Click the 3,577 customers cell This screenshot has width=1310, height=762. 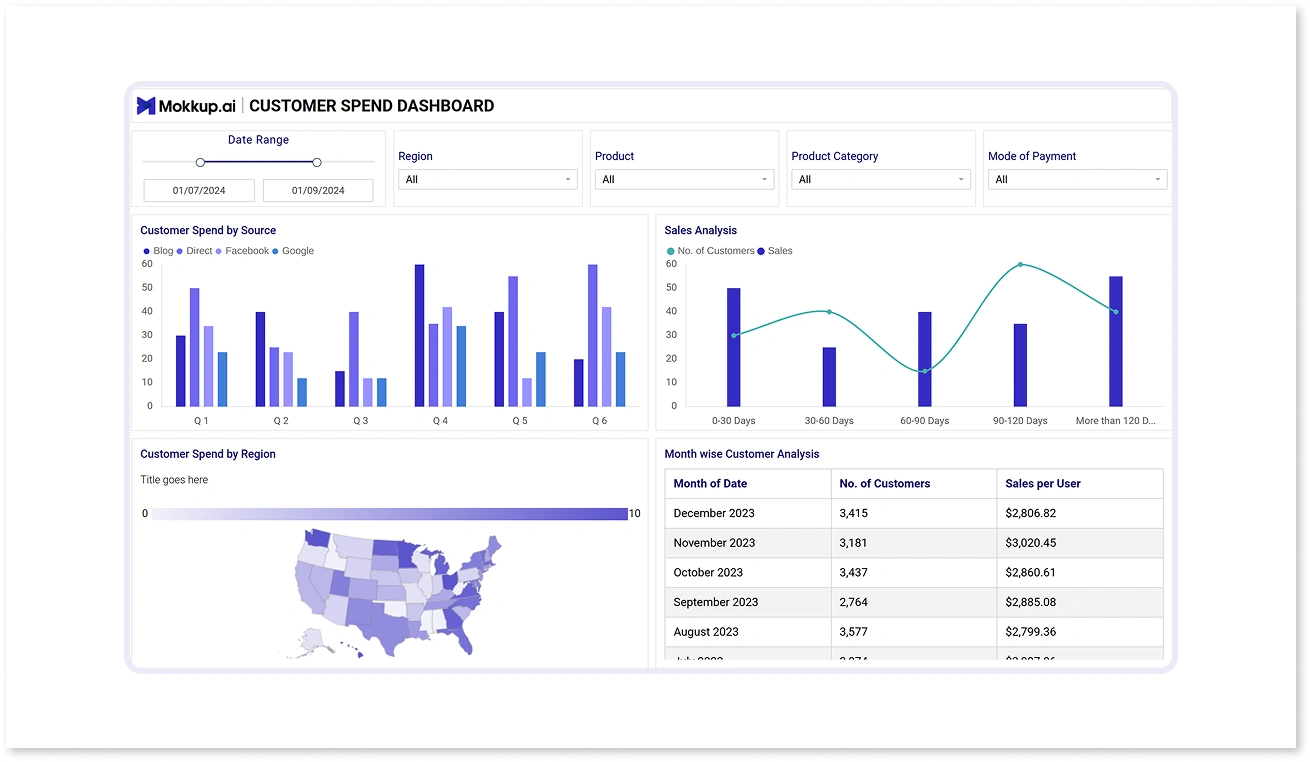(x=914, y=632)
